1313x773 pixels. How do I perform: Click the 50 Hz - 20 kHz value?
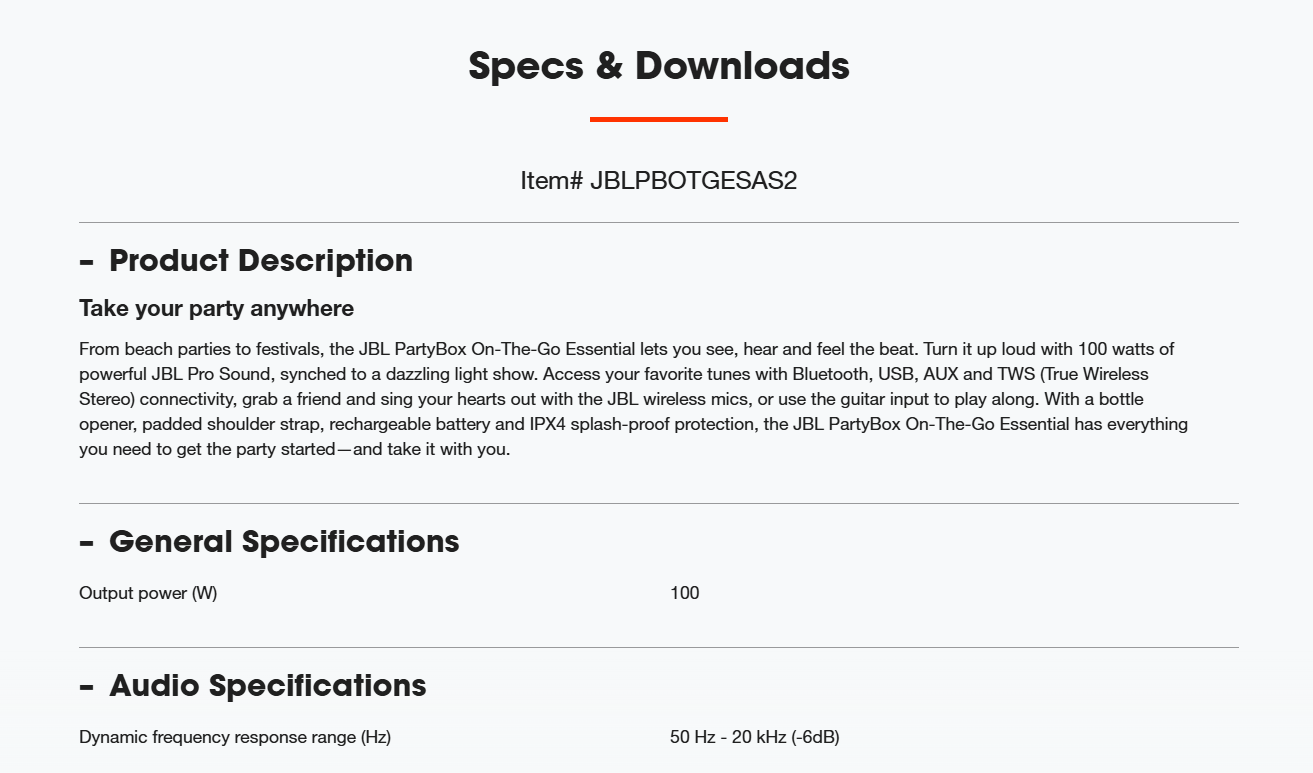[755, 737]
